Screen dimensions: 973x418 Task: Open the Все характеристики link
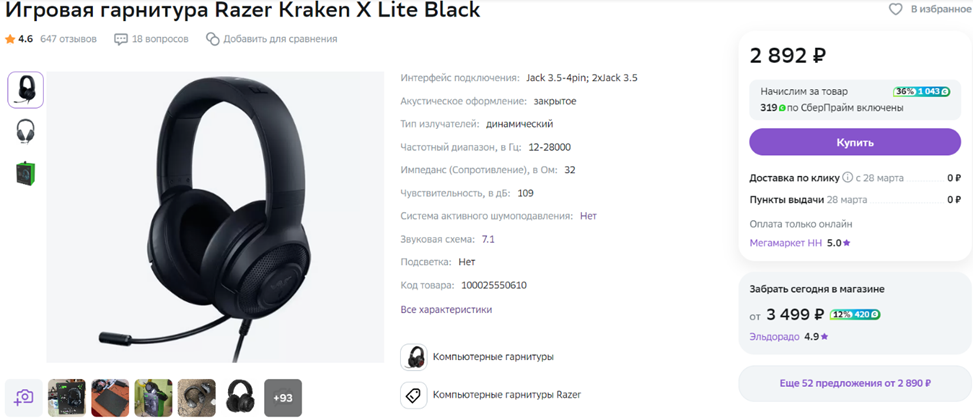pos(446,309)
